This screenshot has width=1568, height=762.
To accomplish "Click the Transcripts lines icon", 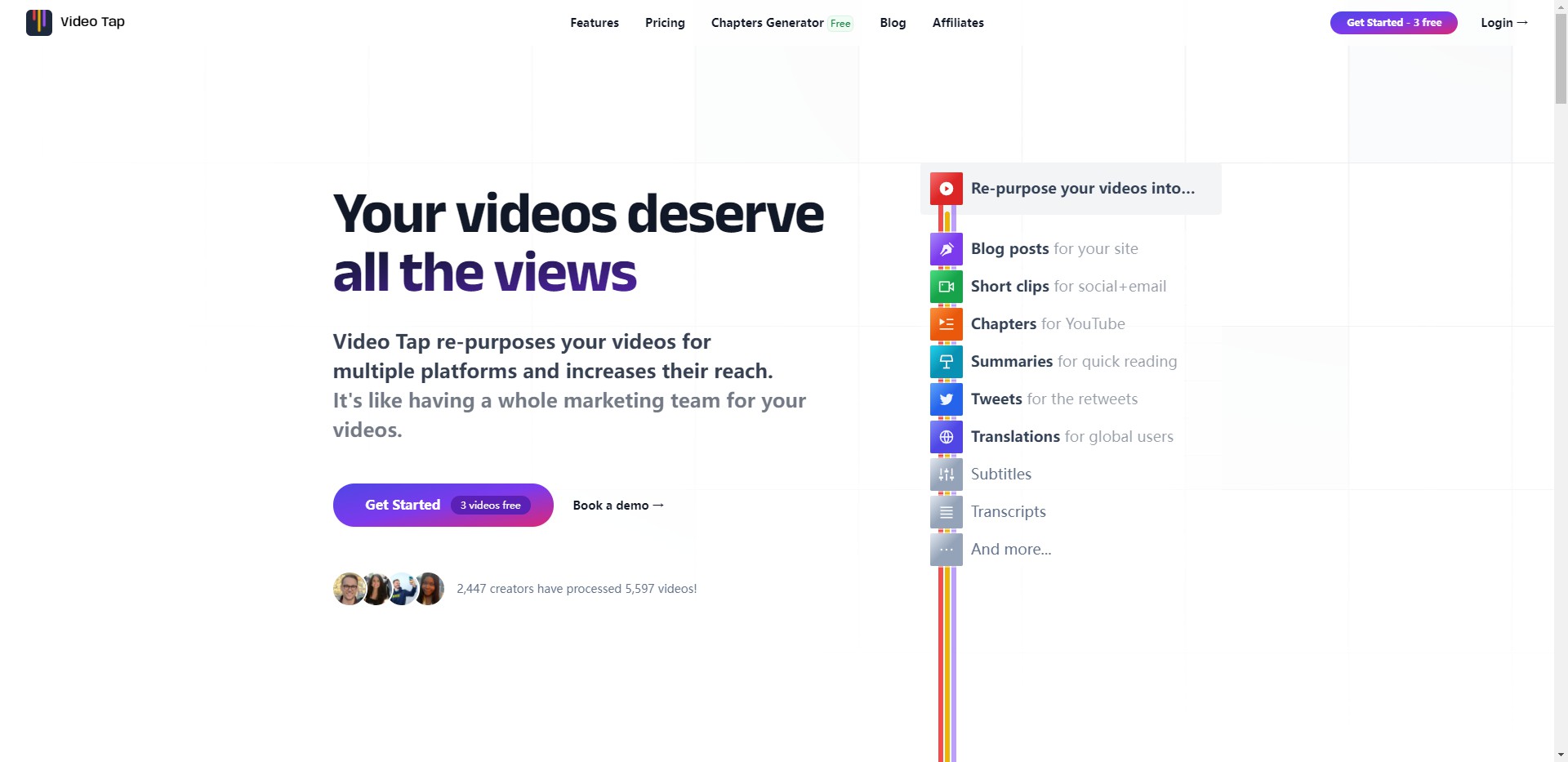I will (946, 511).
